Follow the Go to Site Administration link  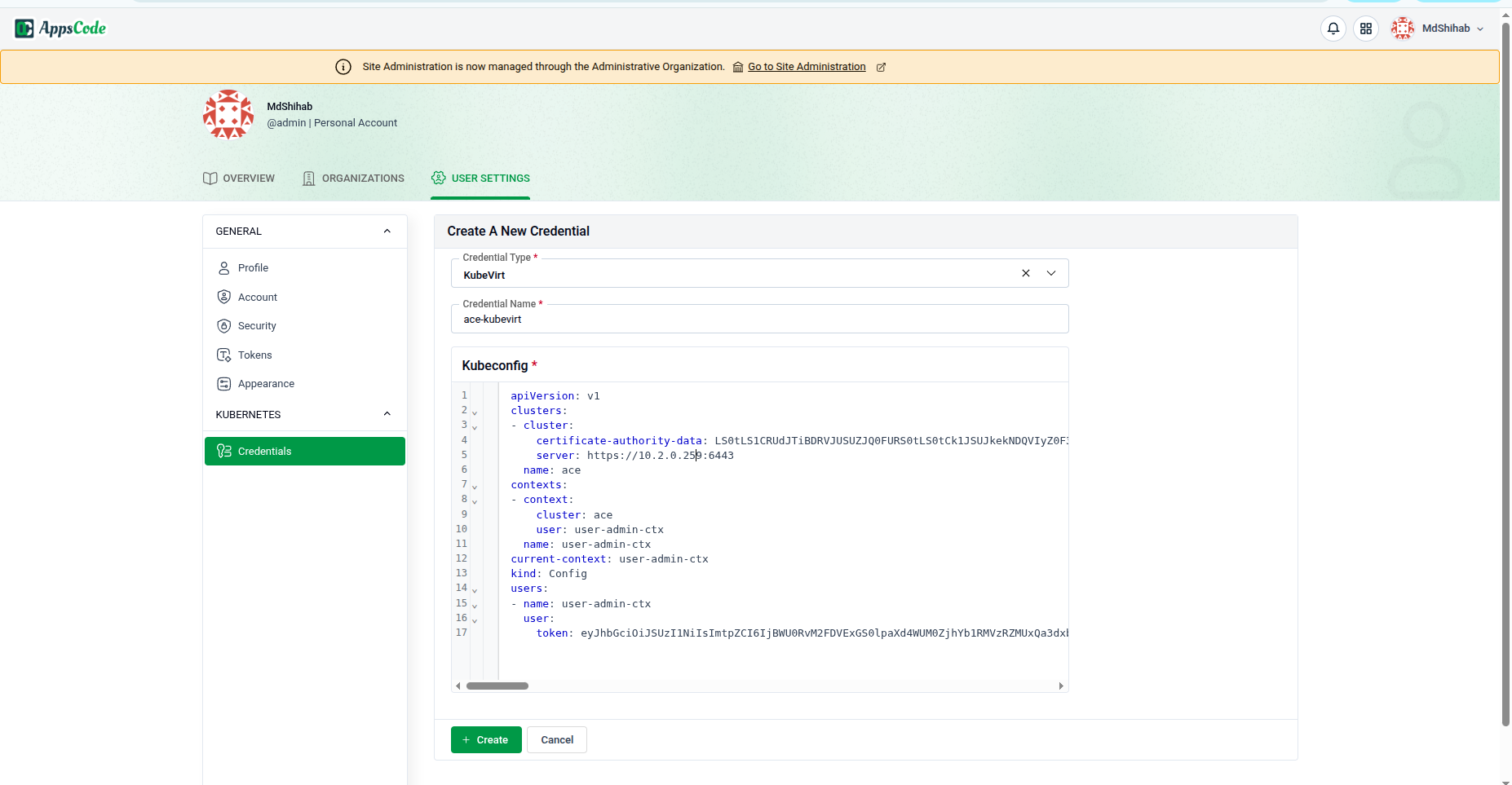tap(807, 67)
